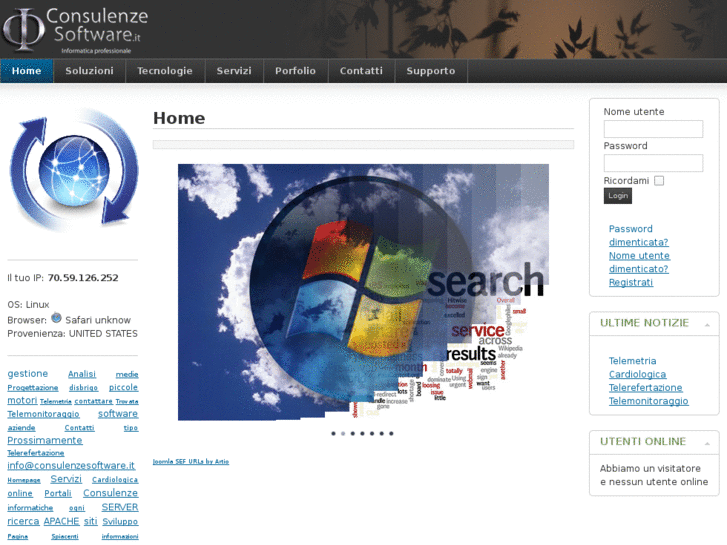Click the medie tag link
Image resolution: width=727 pixels, height=545 pixels.
click(x=127, y=374)
